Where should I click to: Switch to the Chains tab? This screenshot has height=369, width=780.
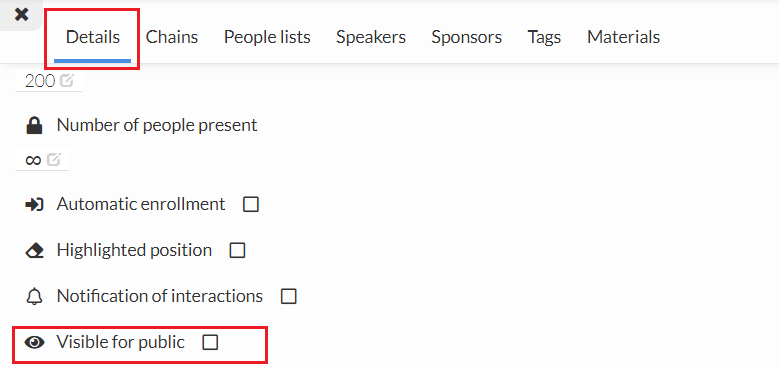[x=172, y=37]
